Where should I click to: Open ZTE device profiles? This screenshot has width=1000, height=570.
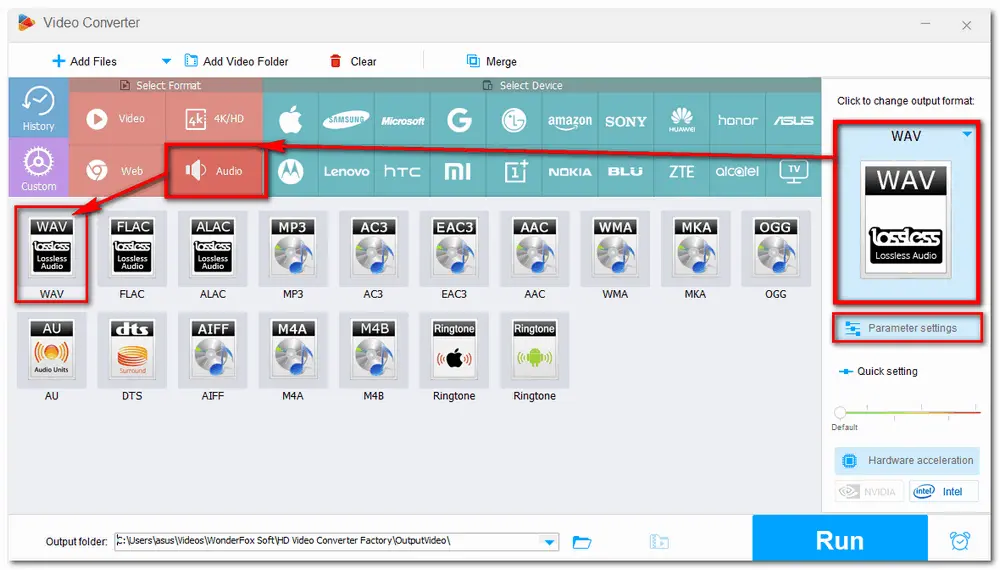click(682, 172)
